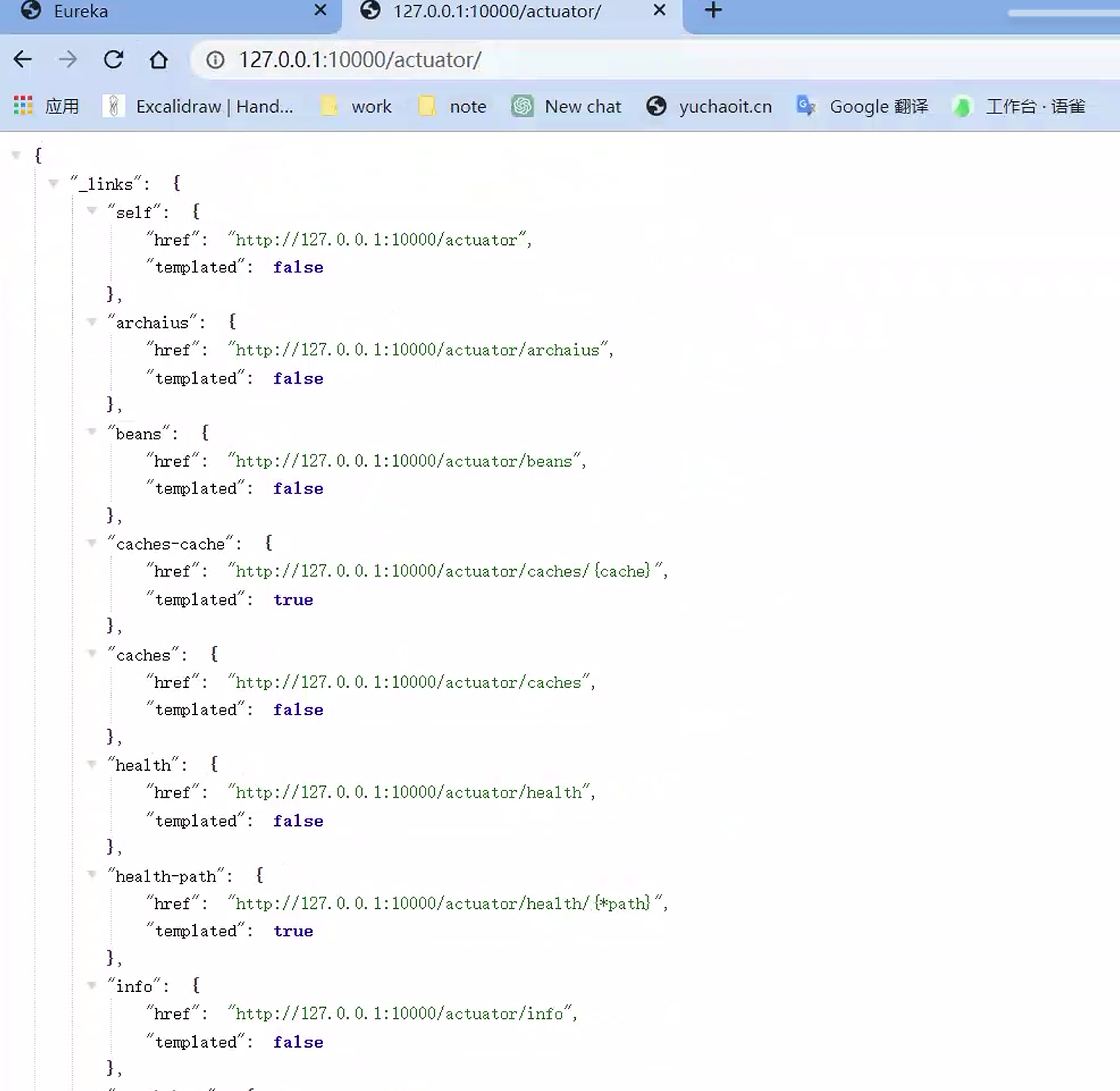Open the work bookmarks folder
The width and height of the screenshot is (1120, 1091).
(357, 106)
